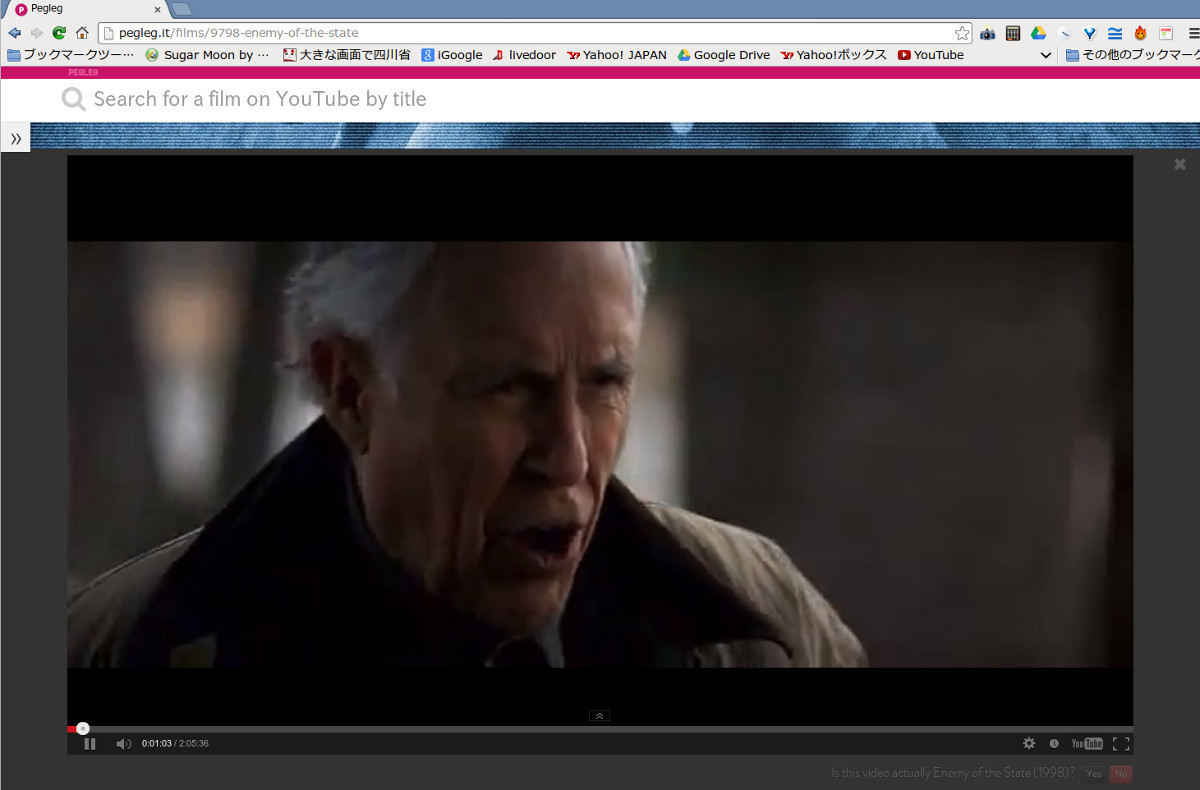Switch the video to fullscreen

(1121, 743)
